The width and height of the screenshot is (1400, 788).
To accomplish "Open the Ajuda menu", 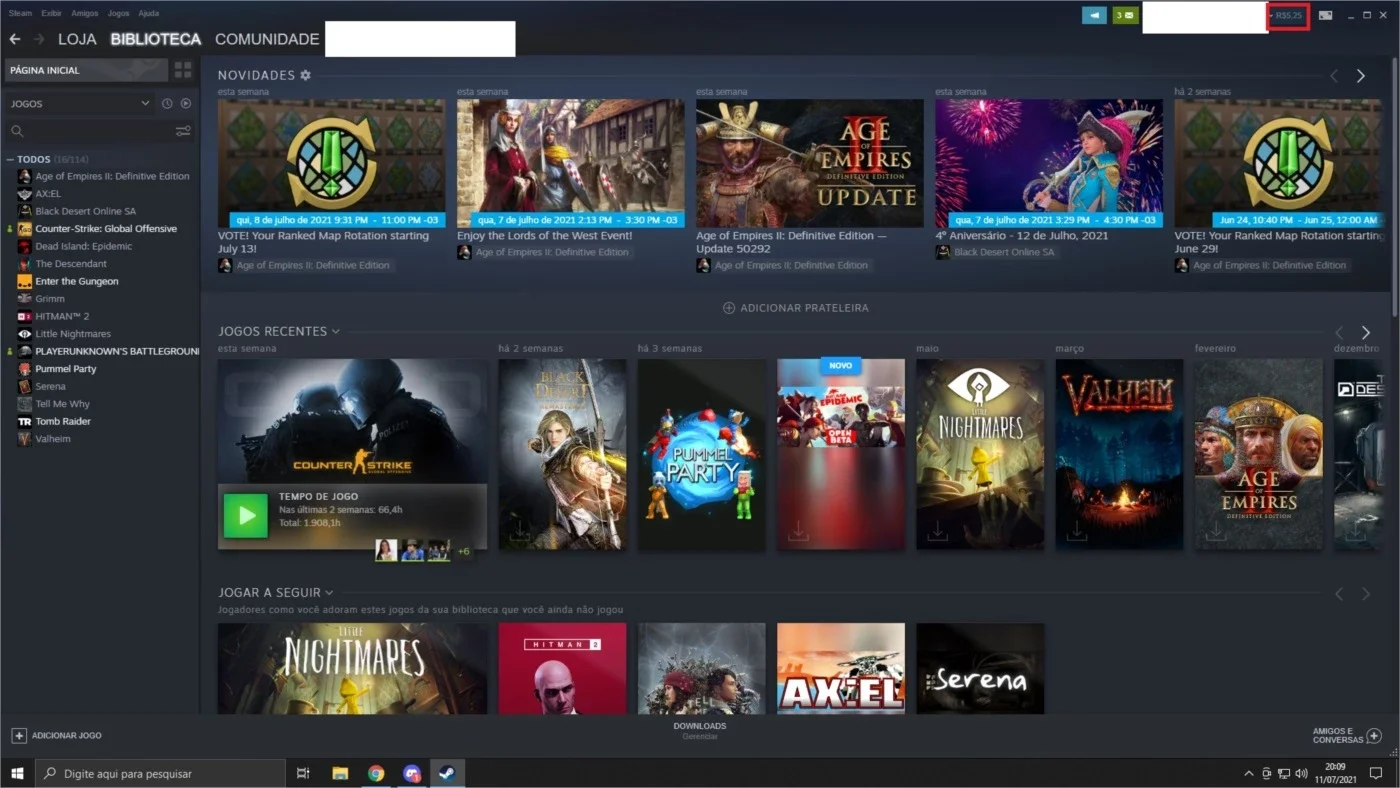I will coord(148,13).
